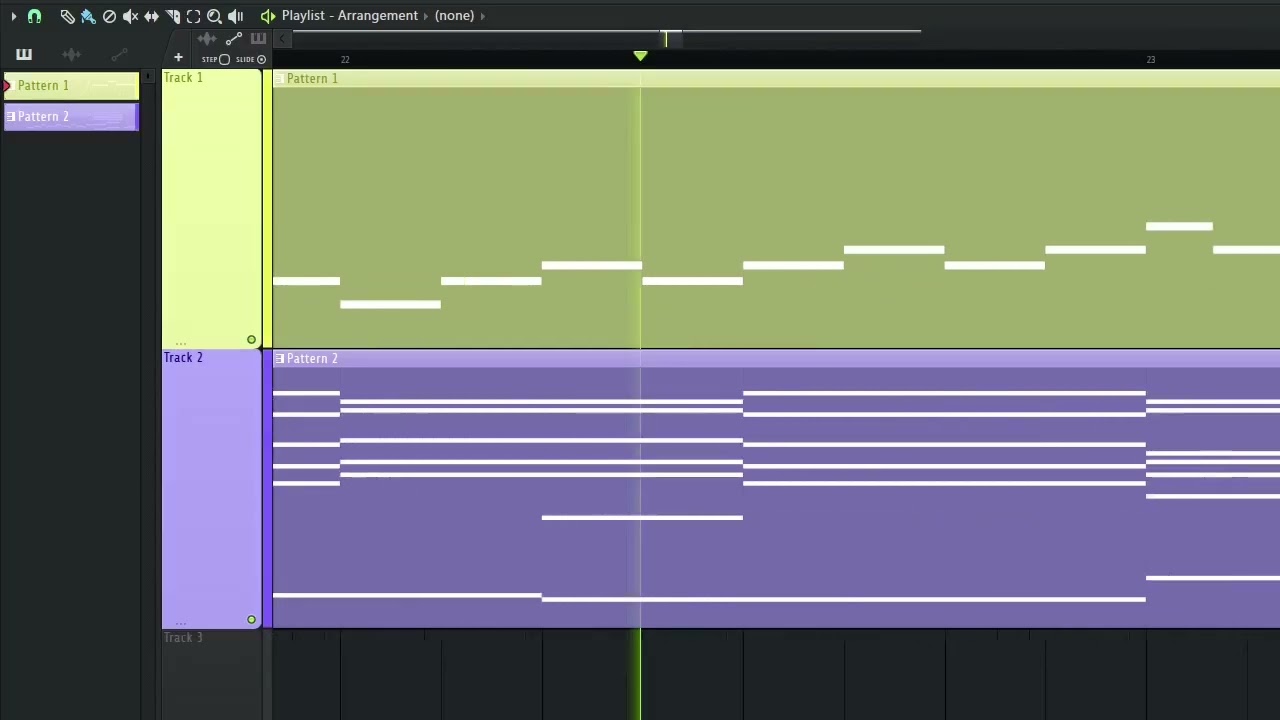The width and height of the screenshot is (1280, 720).
Task: Click the plus button above the tracks
Action: [178, 58]
